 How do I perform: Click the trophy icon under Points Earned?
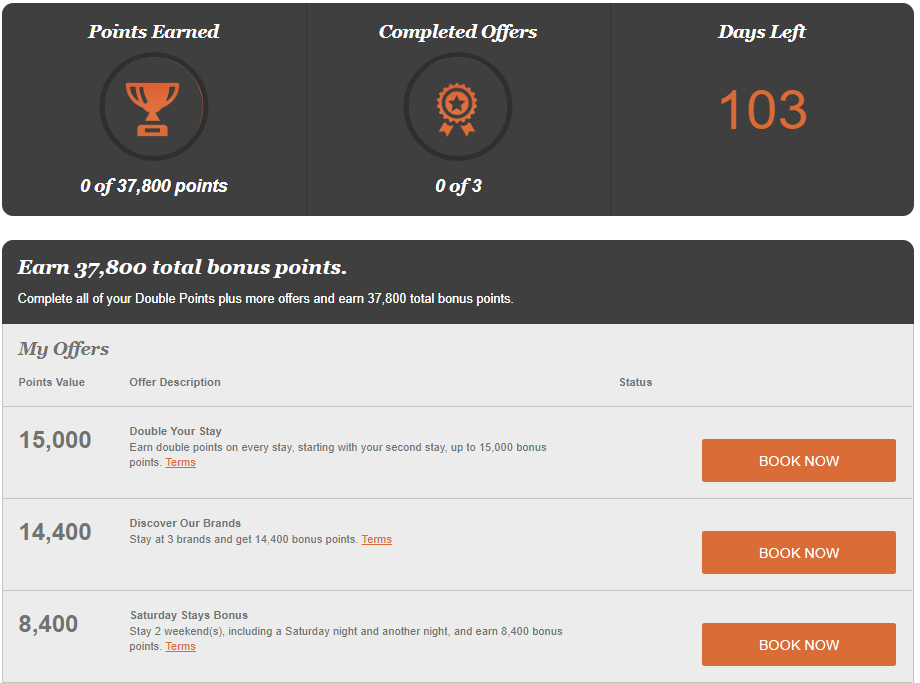[x=153, y=109]
